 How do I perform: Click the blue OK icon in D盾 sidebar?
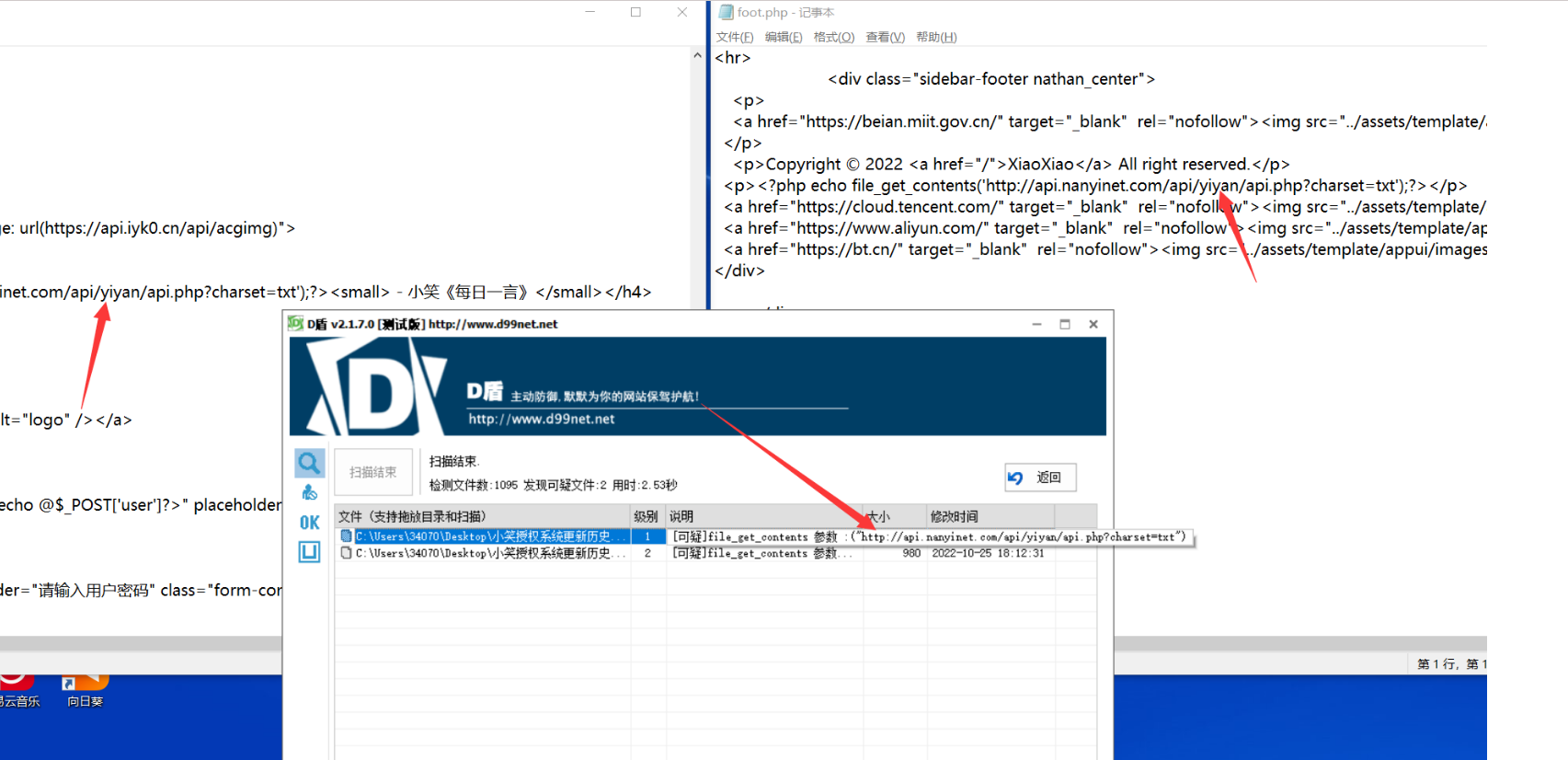[x=310, y=523]
